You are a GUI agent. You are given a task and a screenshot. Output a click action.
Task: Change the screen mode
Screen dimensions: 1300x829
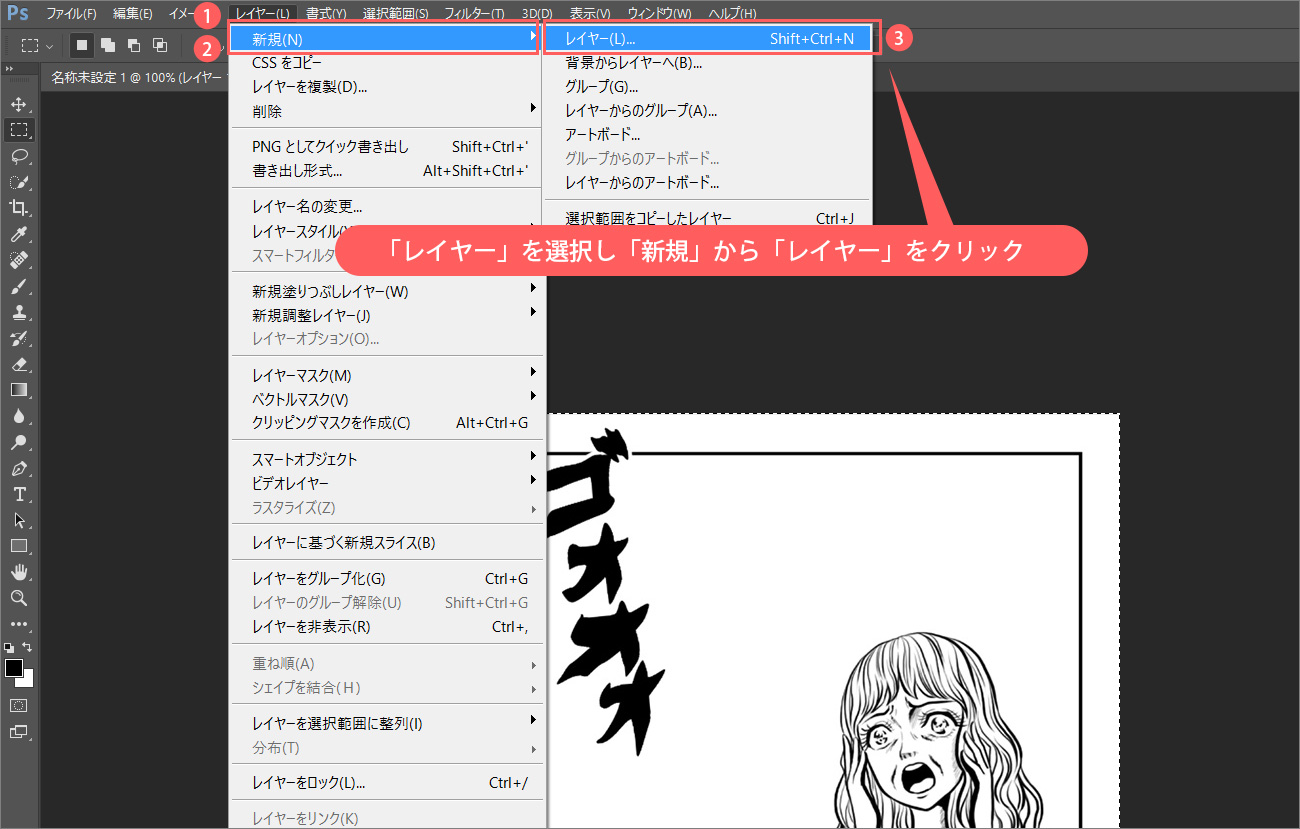click(18, 731)
